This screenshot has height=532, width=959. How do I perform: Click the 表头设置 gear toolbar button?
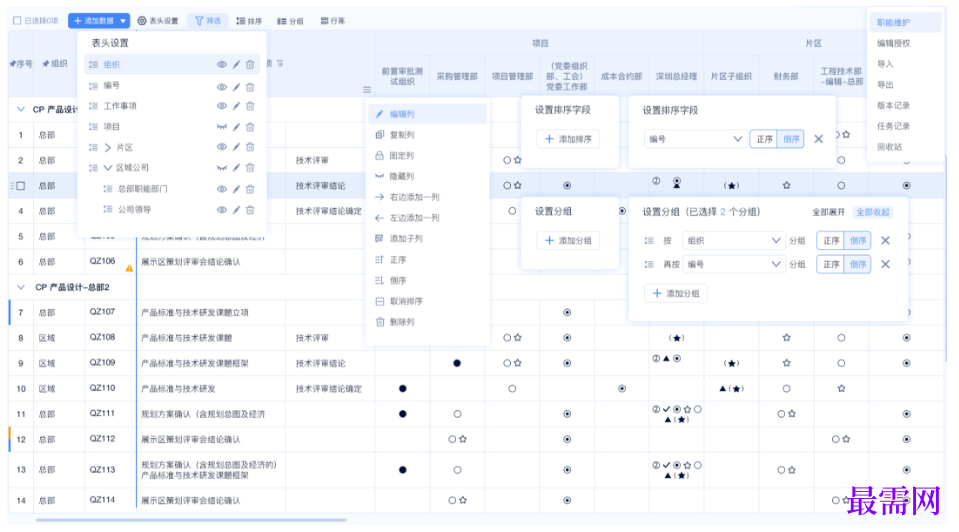point(158,21)
